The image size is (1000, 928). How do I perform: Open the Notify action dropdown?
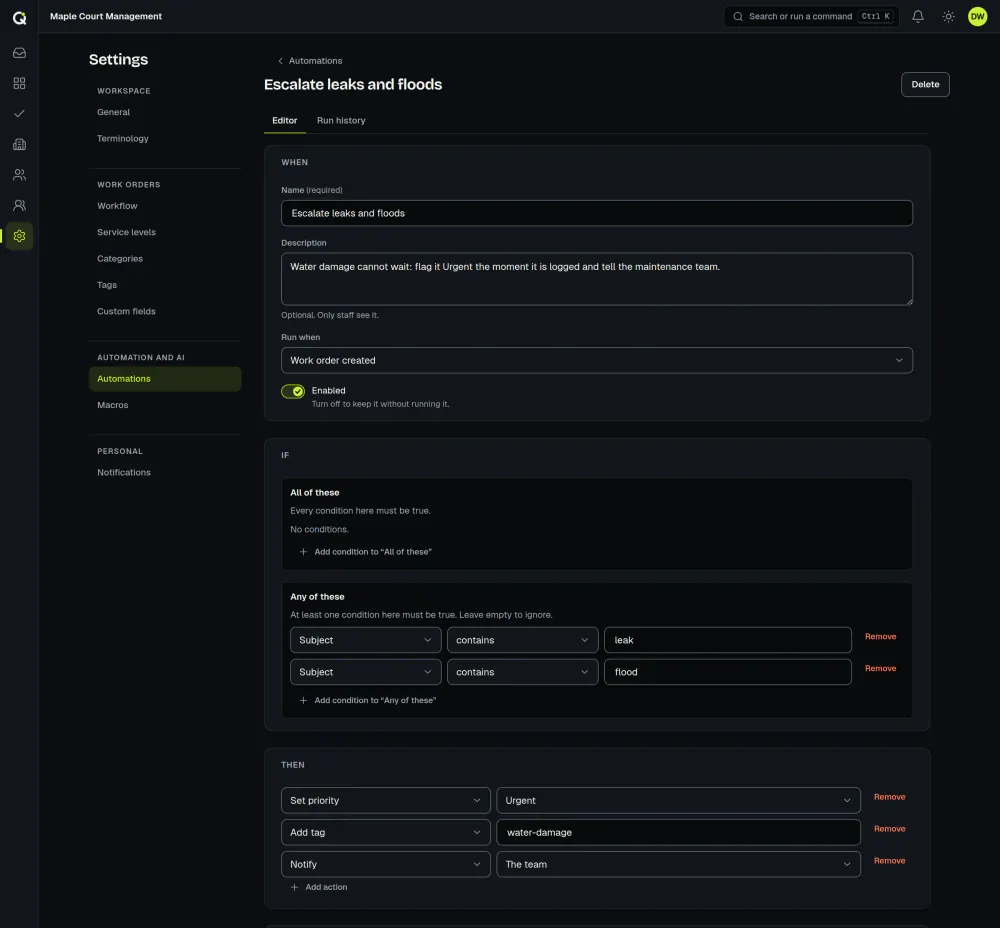(385, 864)
